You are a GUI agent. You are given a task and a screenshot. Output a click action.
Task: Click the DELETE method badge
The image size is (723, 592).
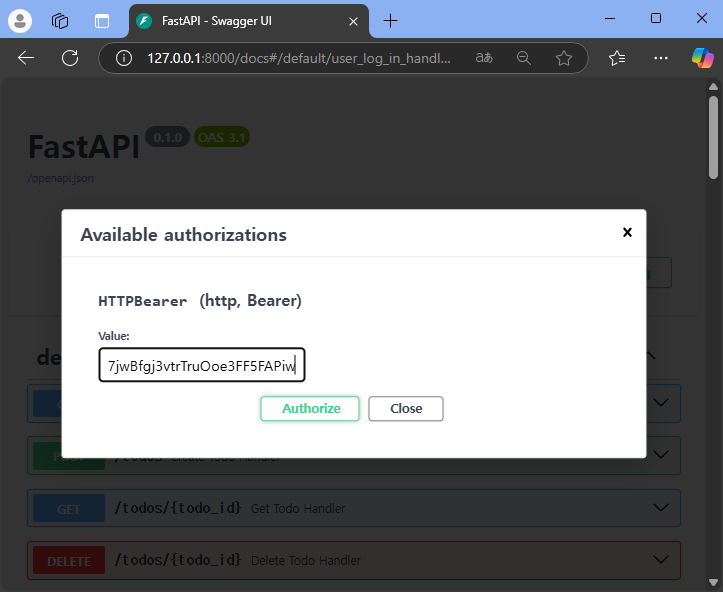click(x=69, y=560)
